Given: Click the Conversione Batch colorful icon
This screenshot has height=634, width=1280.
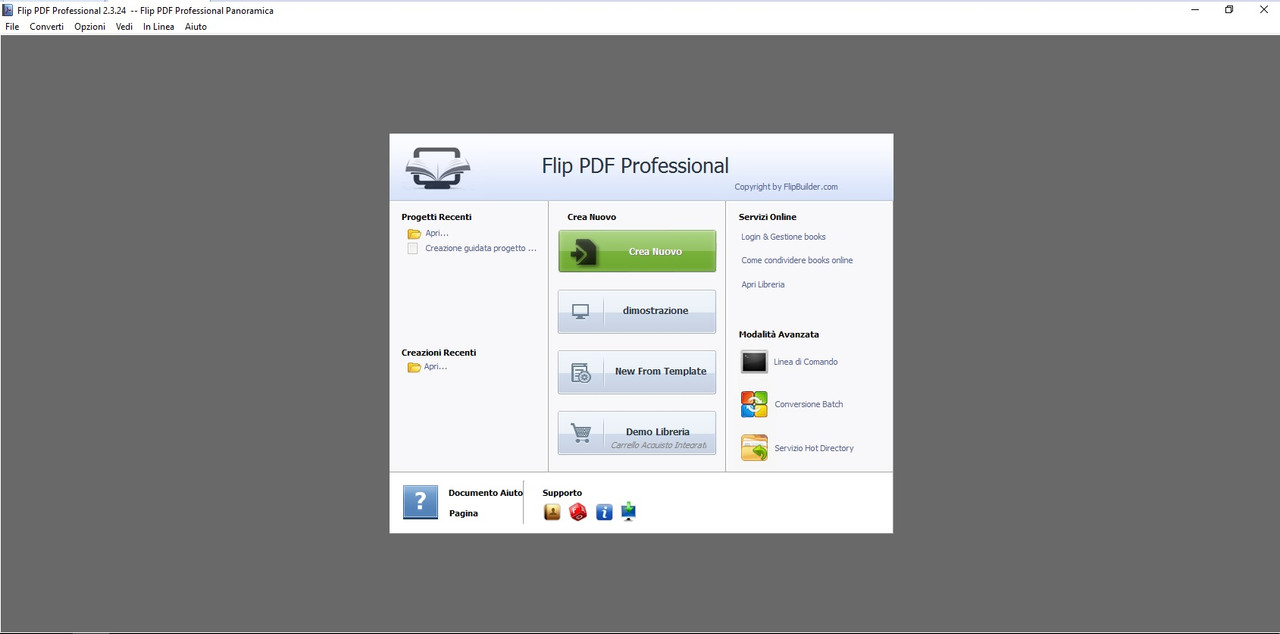Looking at the screenshot, I should (x=754, y=404).
